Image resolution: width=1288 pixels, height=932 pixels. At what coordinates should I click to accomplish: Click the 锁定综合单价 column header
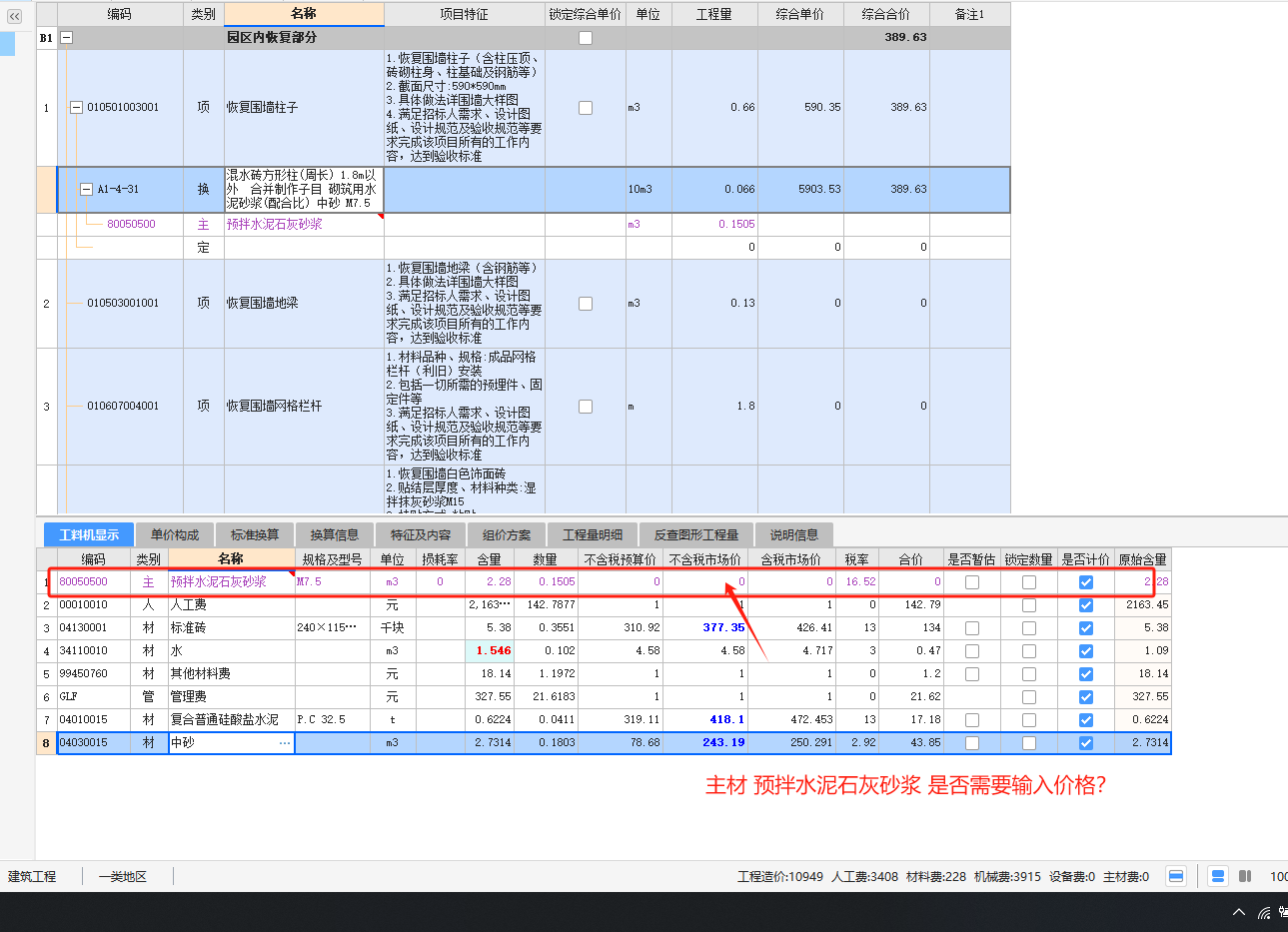pyautogui.click(x=586, y=14)
